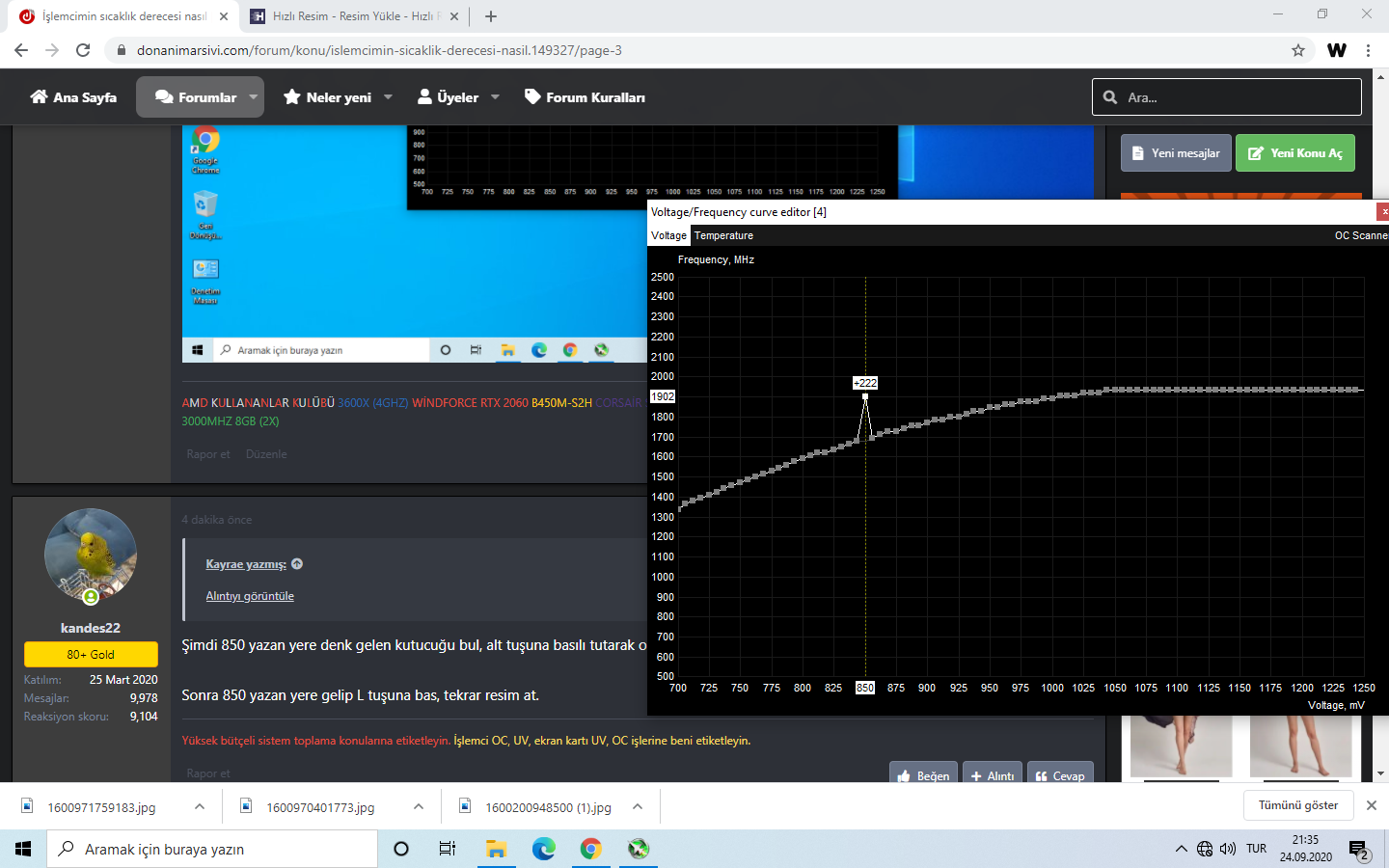This screenshot has width=1389, height=868.
Task: Open the kandes22 username link
Action: point(91,628)
